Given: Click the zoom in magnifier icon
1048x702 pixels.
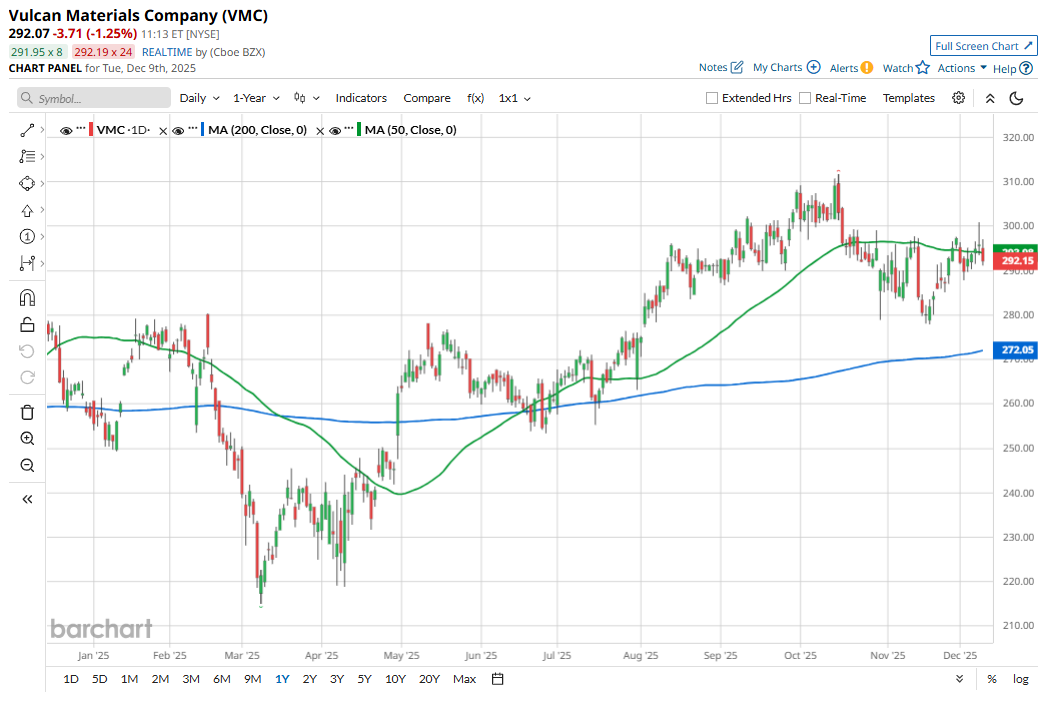Looking at the screenshot, I should click(27, 439).
